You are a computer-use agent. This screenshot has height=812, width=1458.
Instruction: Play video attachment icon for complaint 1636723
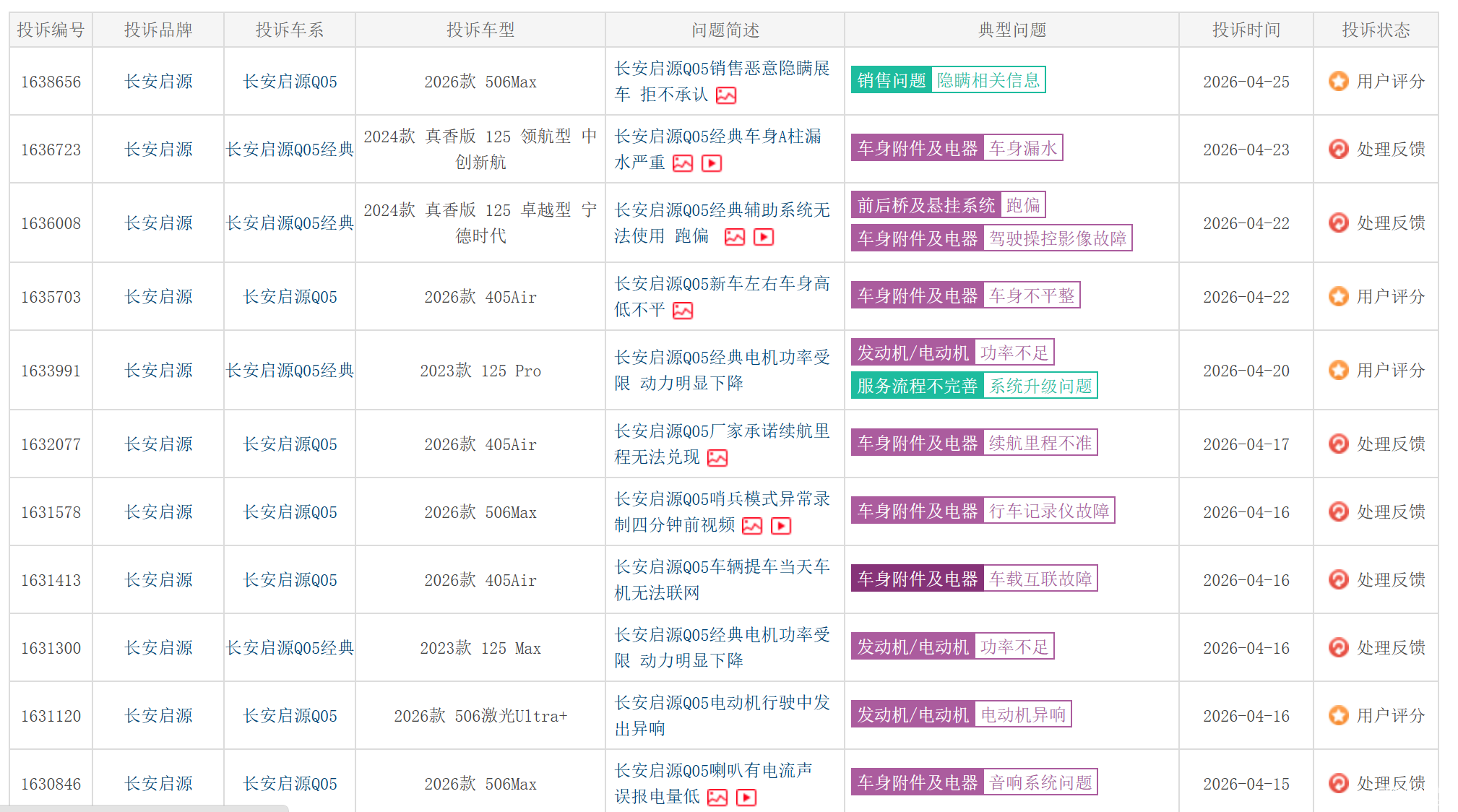(712, 163)
